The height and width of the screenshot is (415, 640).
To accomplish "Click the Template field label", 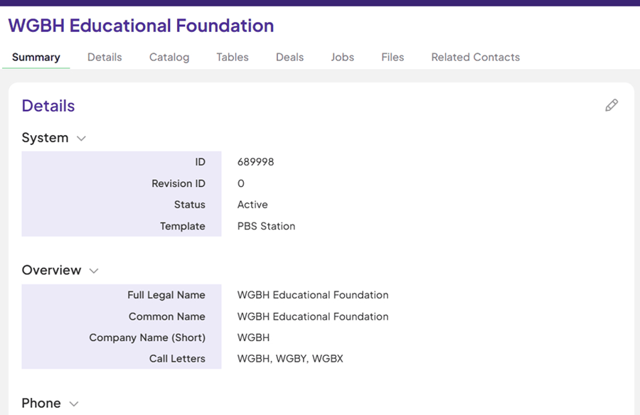I will point(182,226).
